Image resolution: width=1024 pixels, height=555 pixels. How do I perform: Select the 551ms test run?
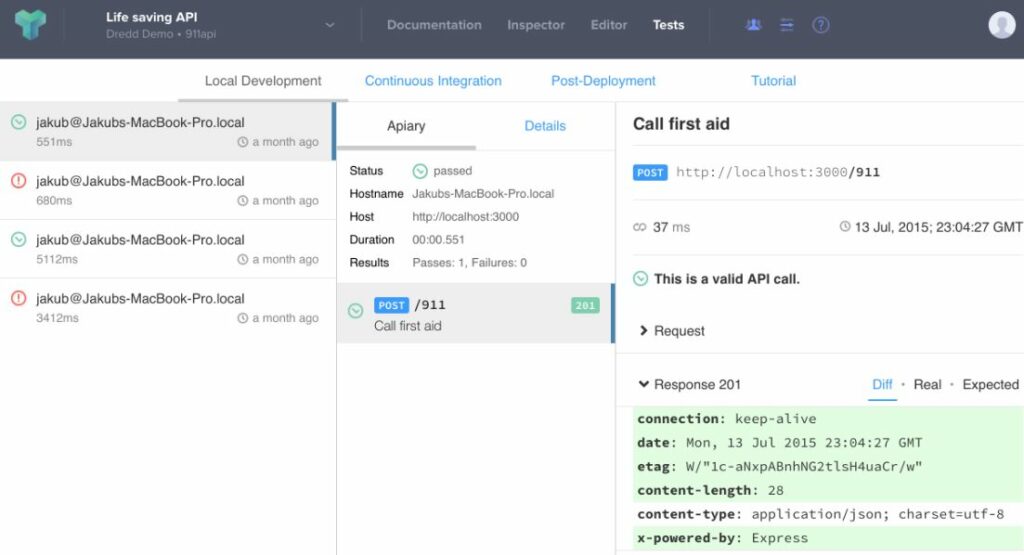click(x=167, y=131)
